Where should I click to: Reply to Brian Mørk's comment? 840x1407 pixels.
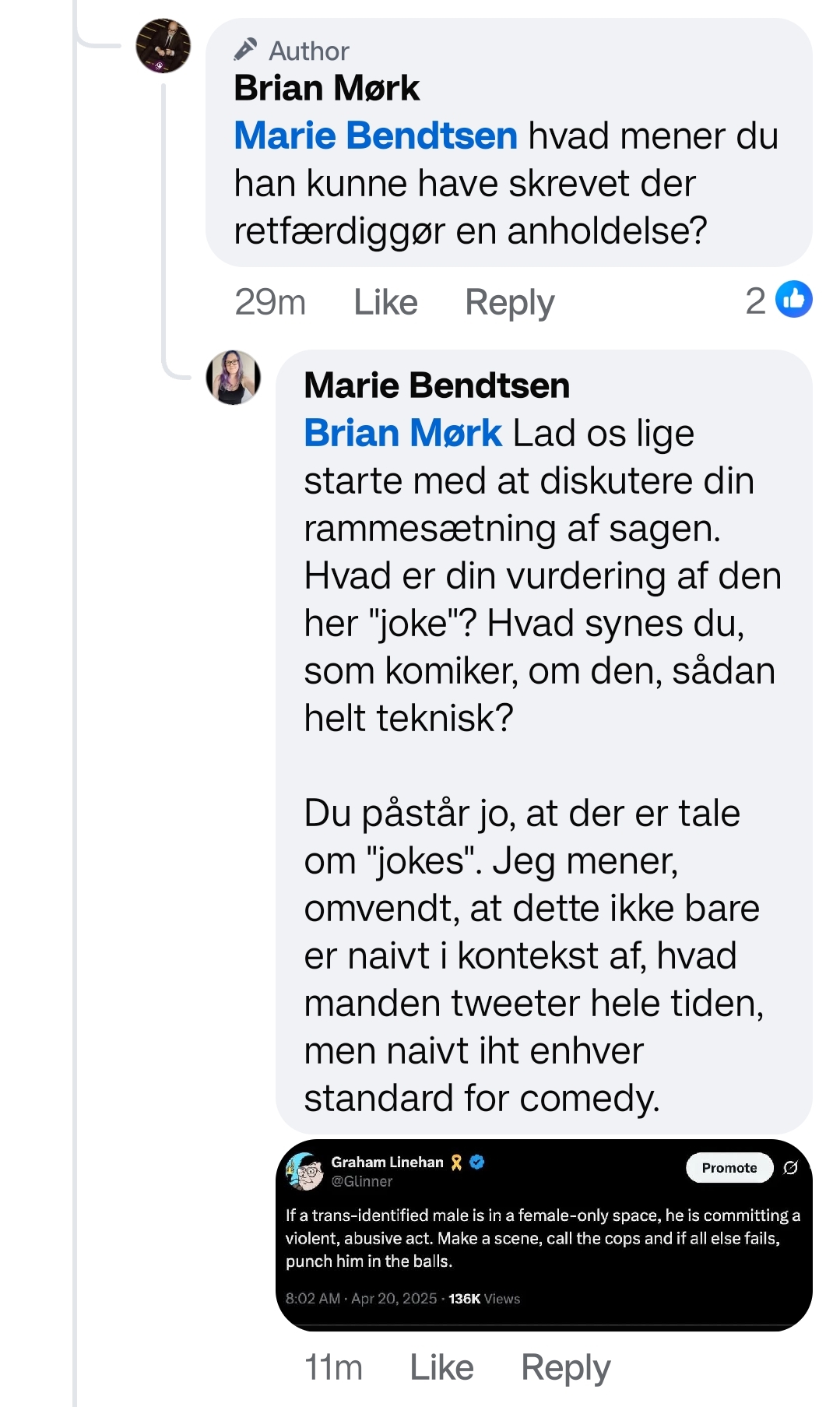click(509, 302)
